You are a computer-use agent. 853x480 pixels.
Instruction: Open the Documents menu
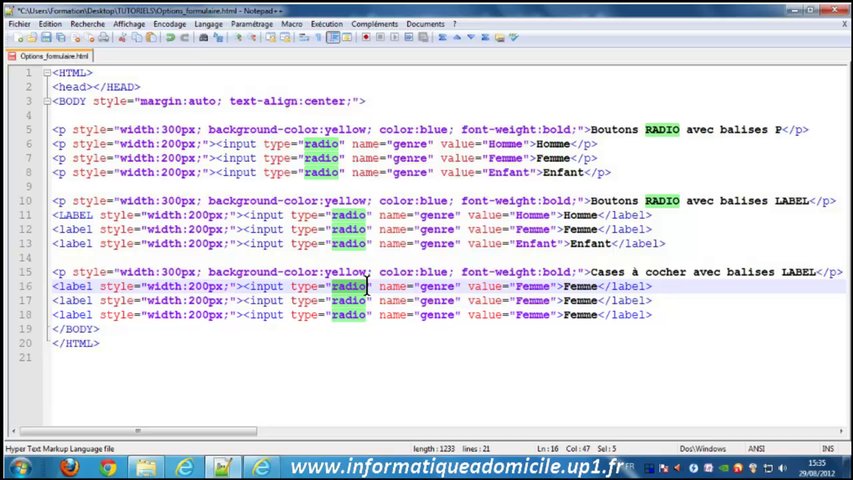point(425,24)
